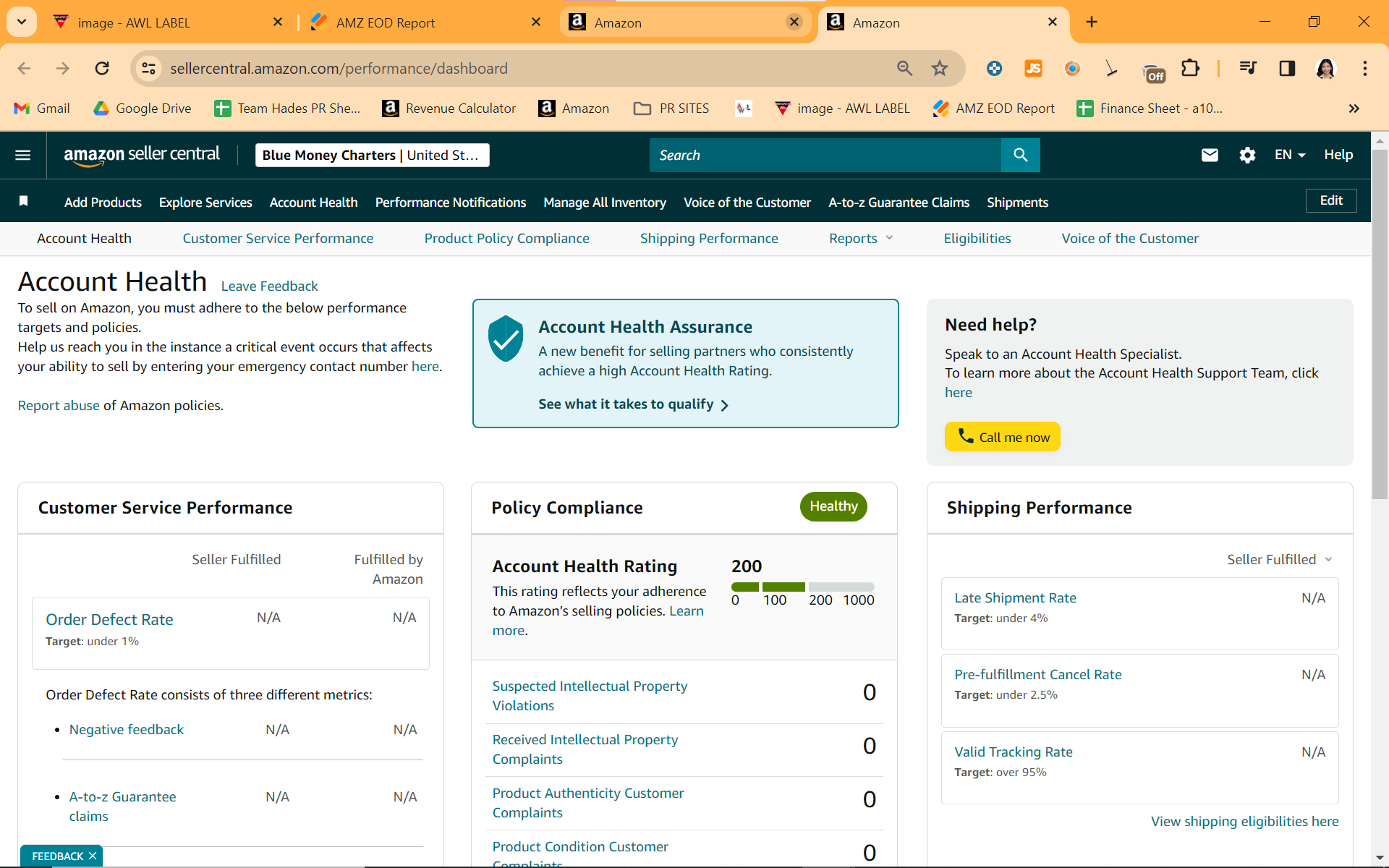
Task: Click the Healthy status badge
Action: point(833,506)
